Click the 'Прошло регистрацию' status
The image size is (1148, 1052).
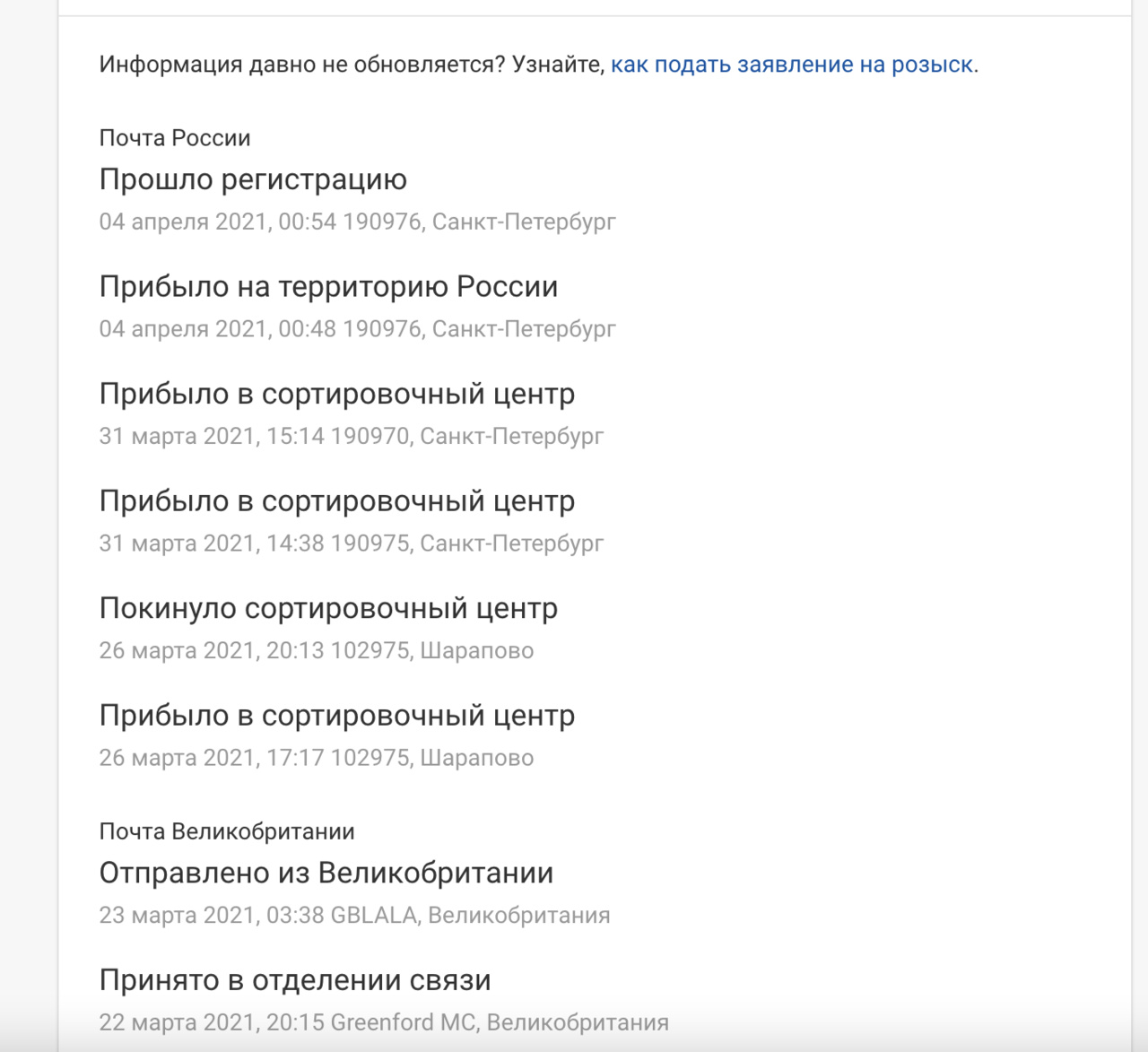(253, 179)
